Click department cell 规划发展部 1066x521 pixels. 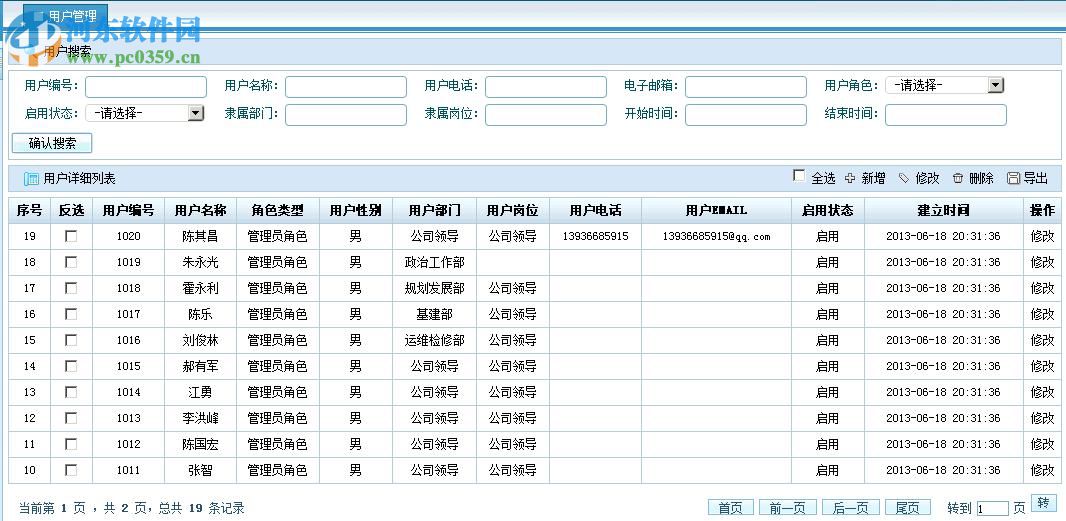(x=434, y=288)
